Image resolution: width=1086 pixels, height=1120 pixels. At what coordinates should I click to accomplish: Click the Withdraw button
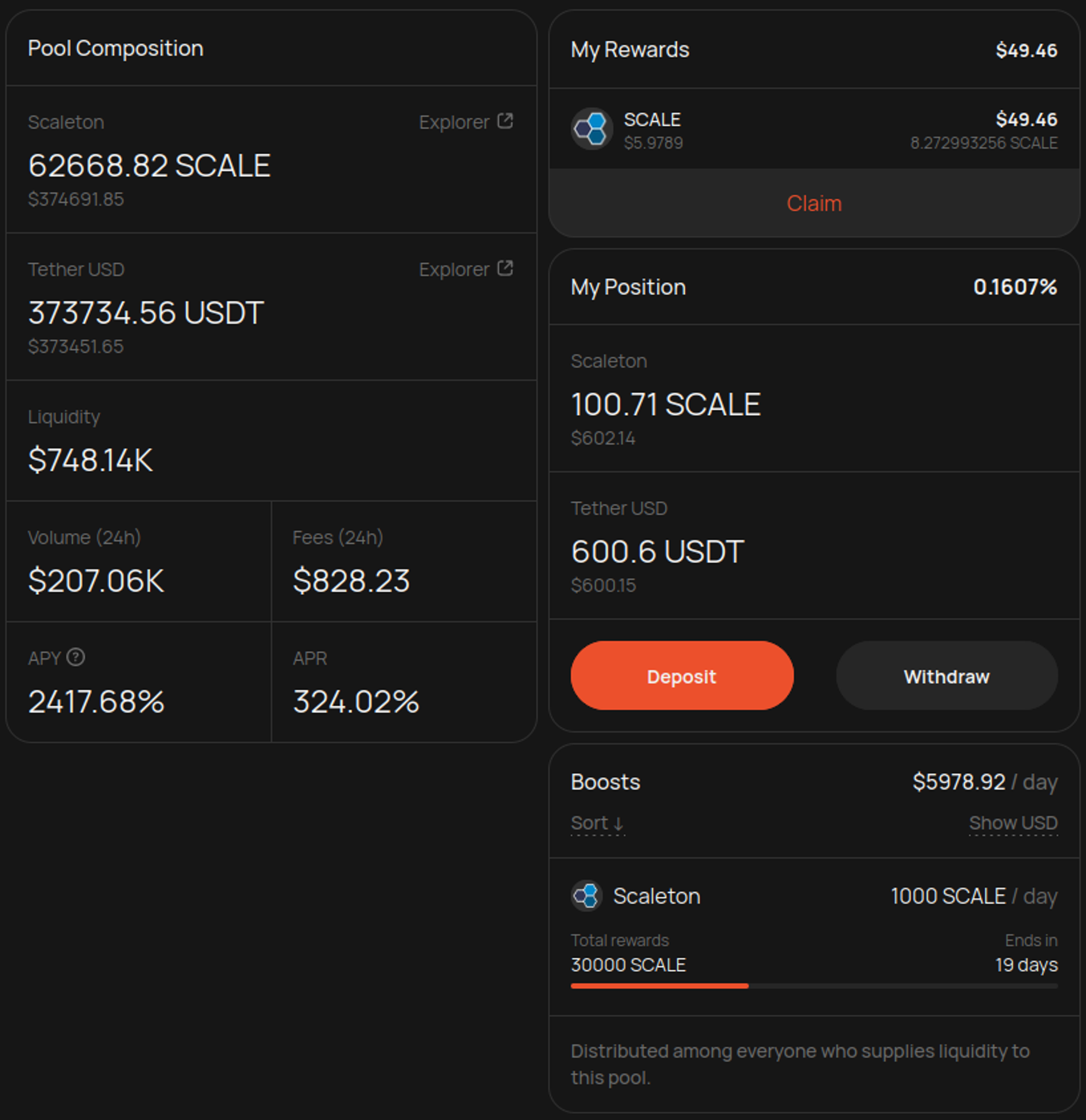(947, 676)
